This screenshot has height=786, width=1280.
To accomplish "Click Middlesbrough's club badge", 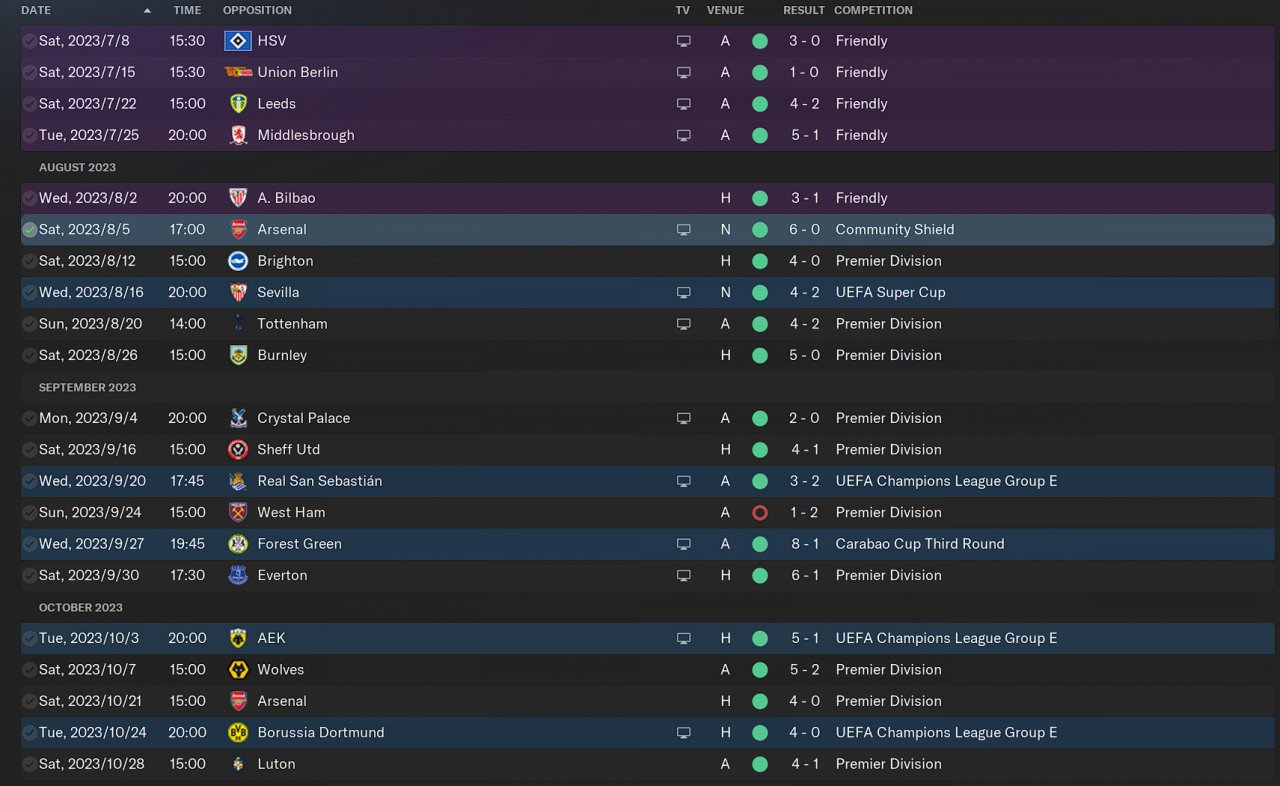I will (x=238, y=135).
